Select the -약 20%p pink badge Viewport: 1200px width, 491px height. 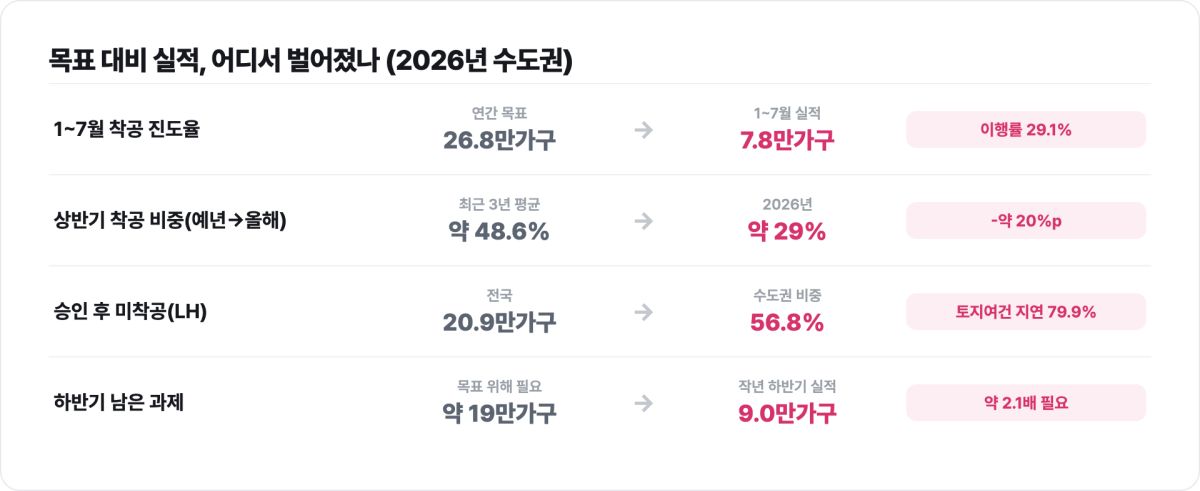(x=1026, y=221)
